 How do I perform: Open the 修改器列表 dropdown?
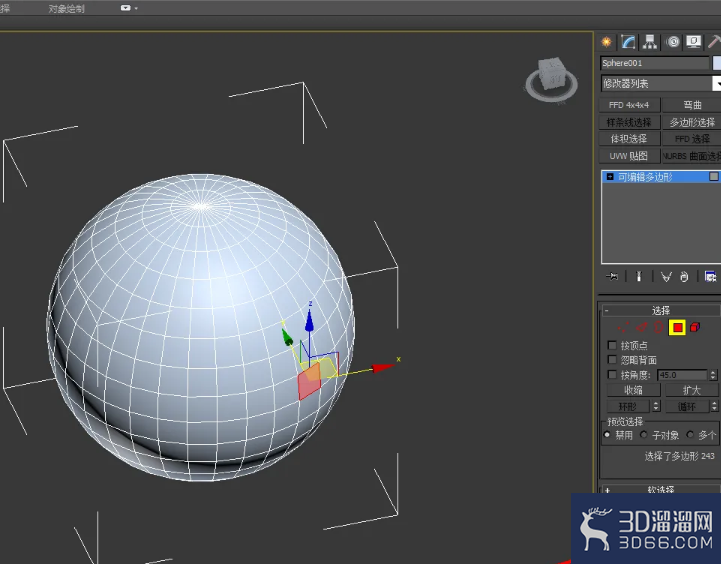tap(716, 84)
